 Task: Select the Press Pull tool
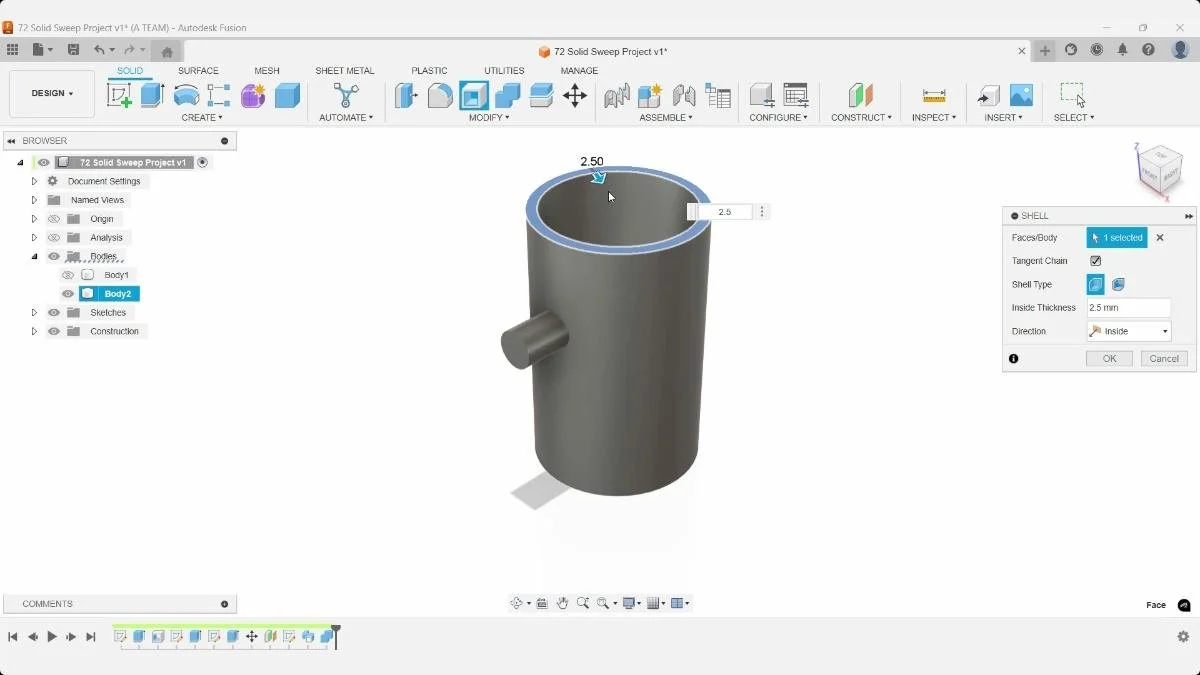tap(406, 95)
